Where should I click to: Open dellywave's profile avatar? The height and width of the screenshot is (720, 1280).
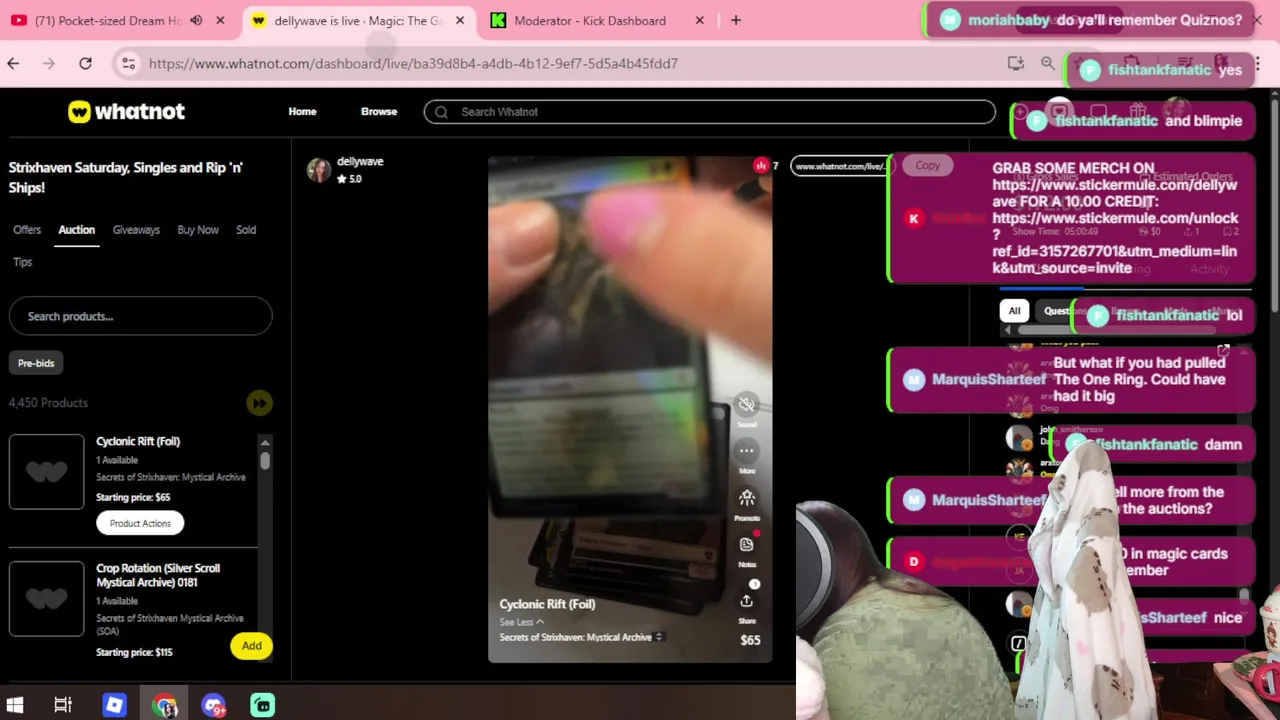pos(319,170)
